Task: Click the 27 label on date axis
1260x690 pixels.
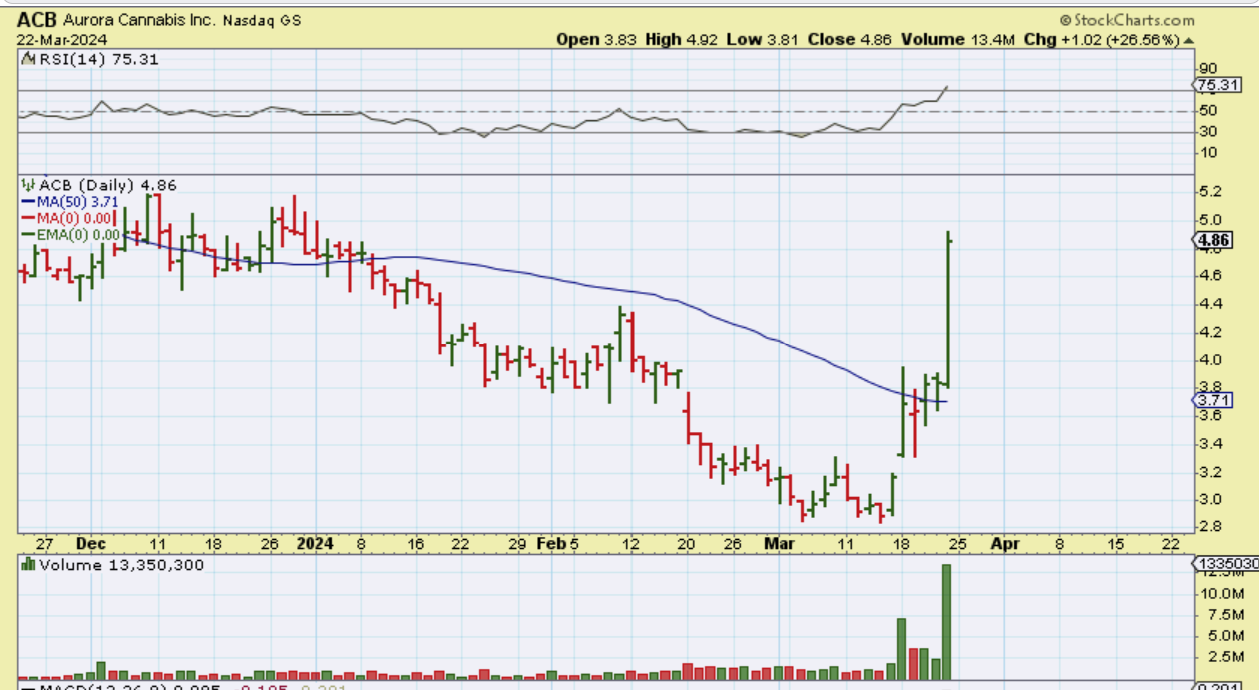Action: tap(44, 544)
